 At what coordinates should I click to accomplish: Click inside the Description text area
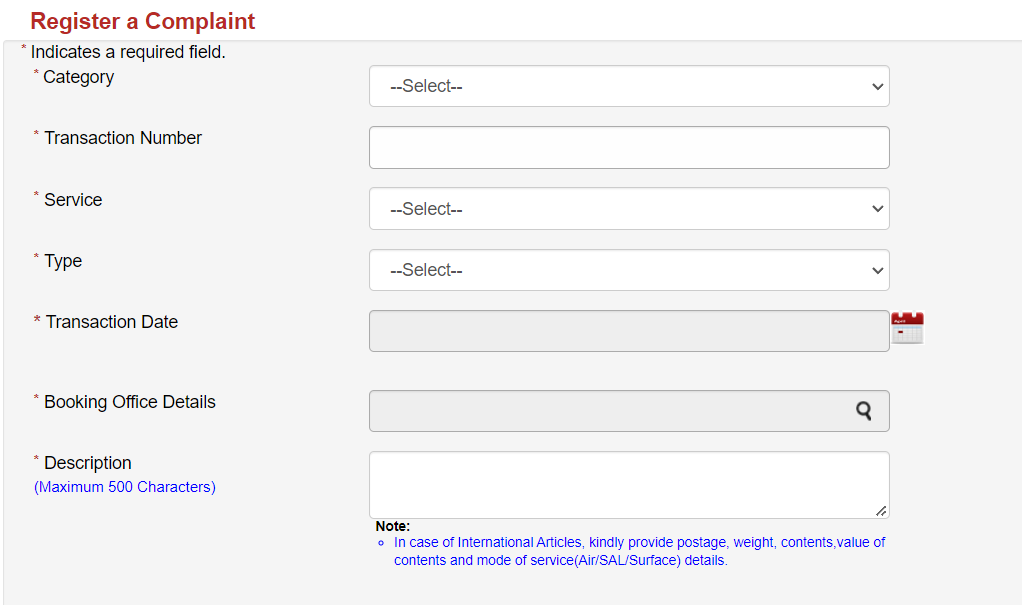(629, 485)
